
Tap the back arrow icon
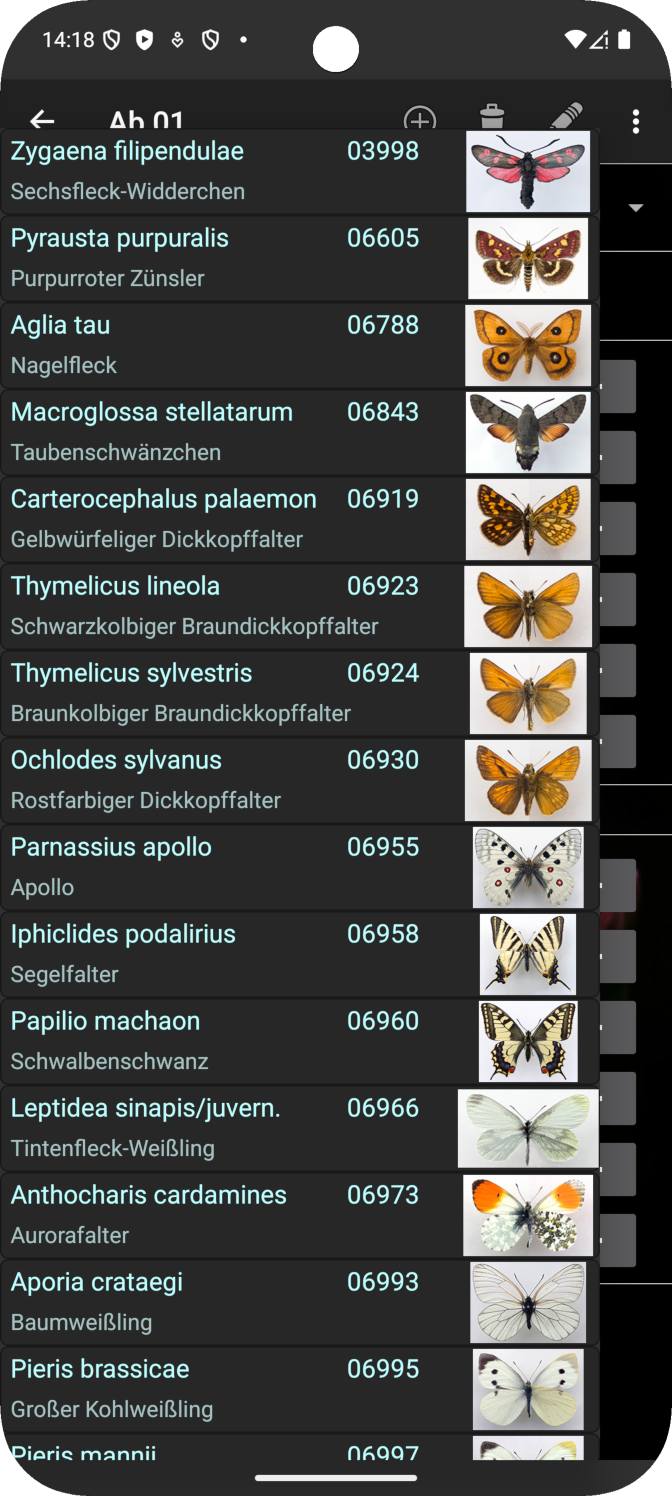42,119
